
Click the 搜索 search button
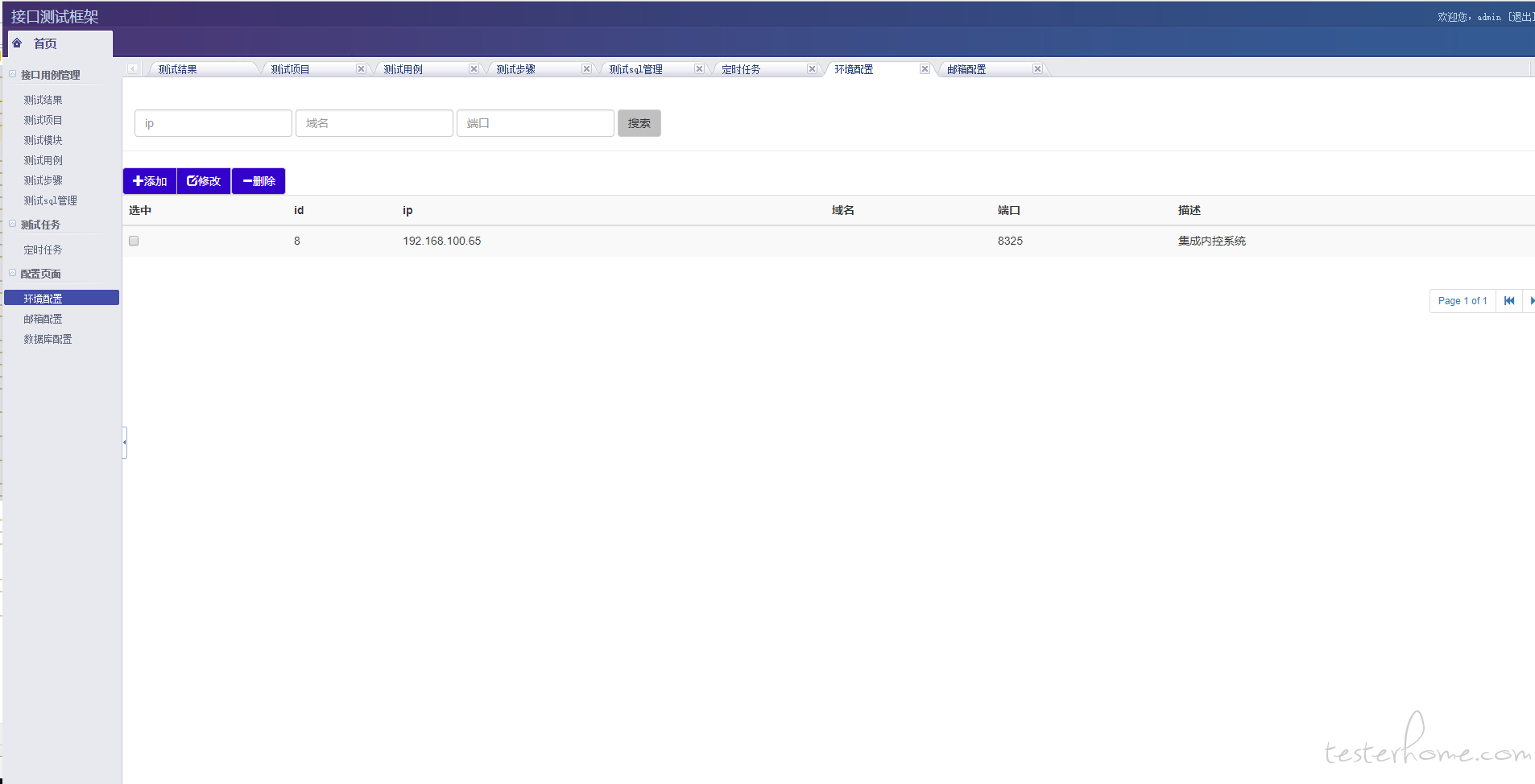click(639, 123)
